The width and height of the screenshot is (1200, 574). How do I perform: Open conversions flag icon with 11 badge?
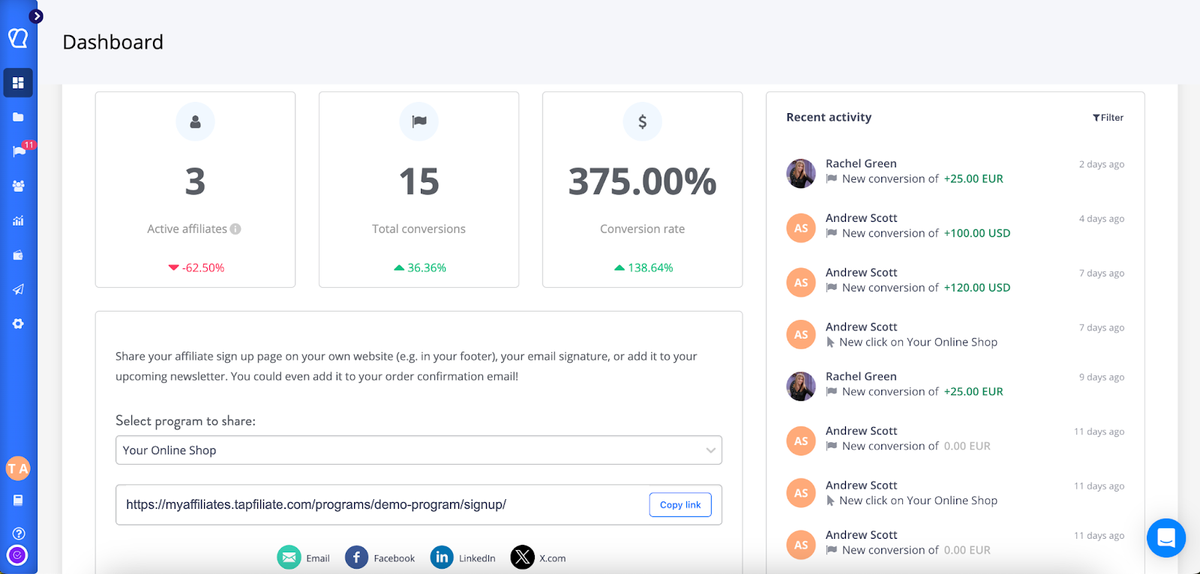pos(19,151)
